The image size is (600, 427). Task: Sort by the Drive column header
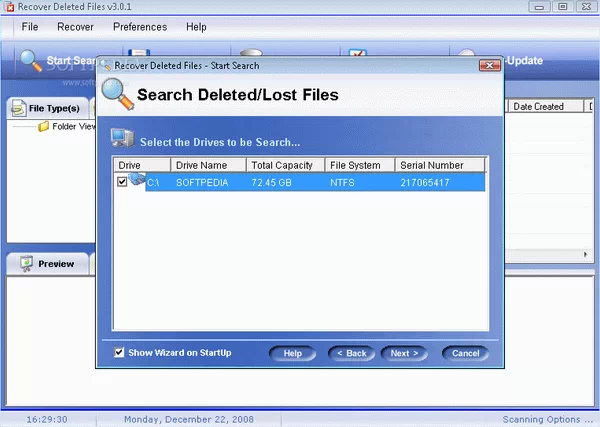tap(142, 165)
